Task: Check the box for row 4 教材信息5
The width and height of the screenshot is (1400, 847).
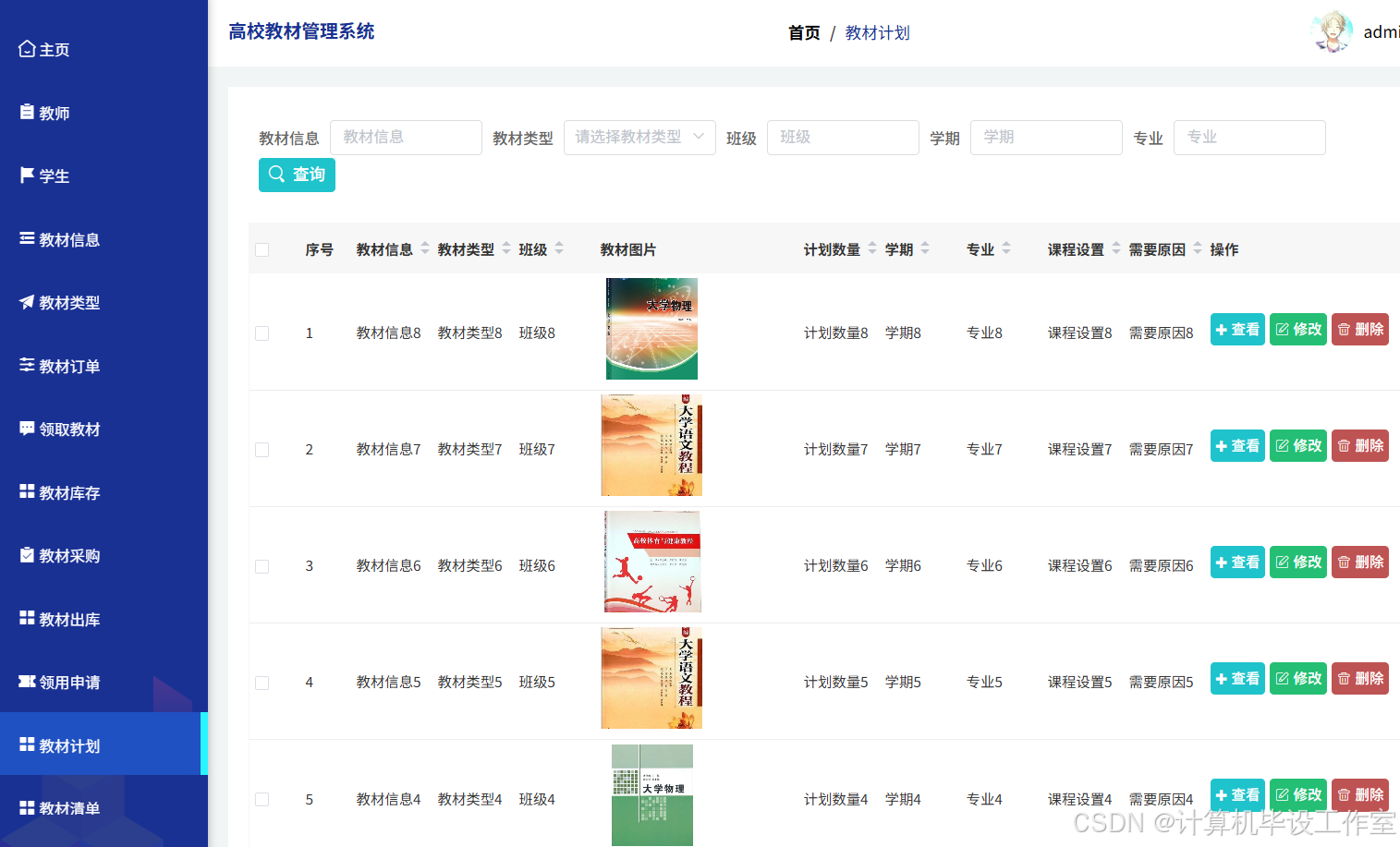Action: click(x=262, y=683)
